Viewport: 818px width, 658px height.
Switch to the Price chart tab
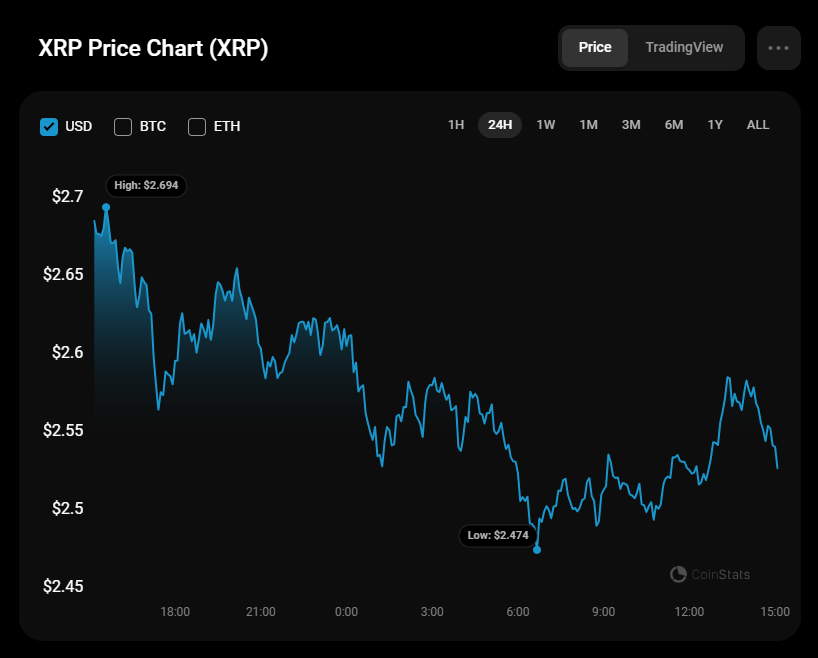click(595, 48)
